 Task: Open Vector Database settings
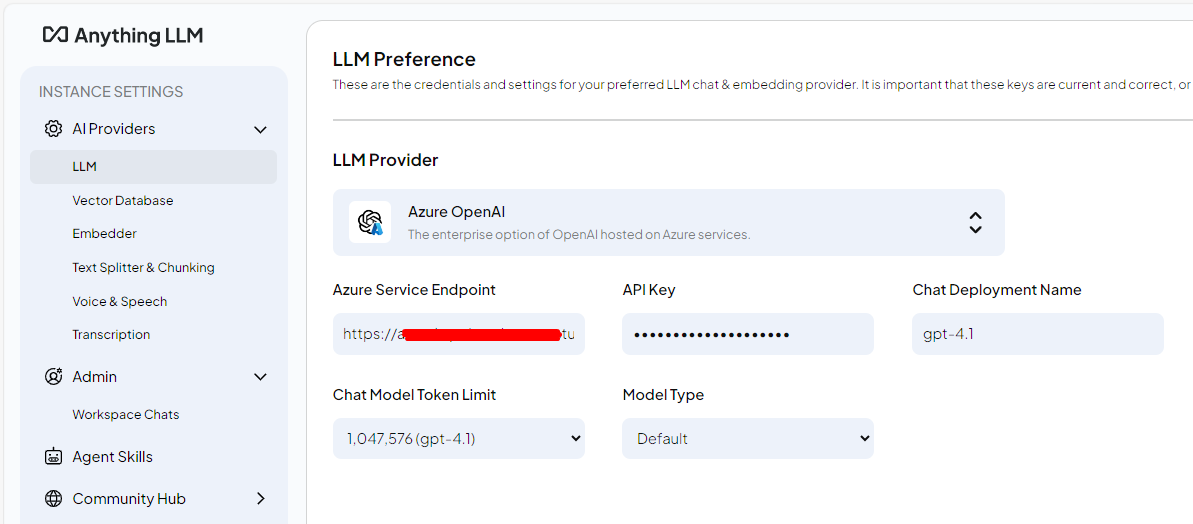122,201
